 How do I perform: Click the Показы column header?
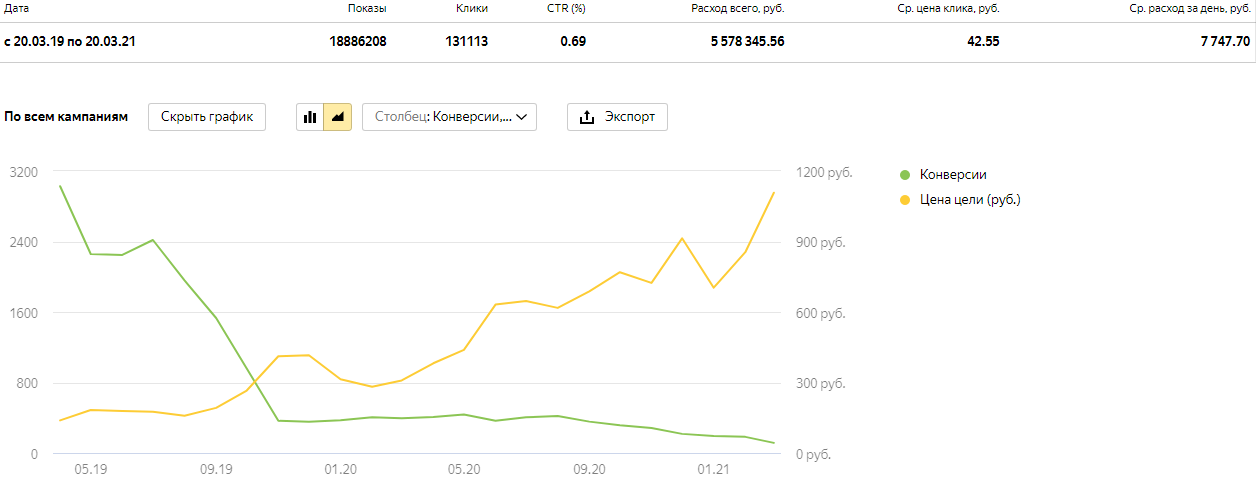tap(367, 8)
